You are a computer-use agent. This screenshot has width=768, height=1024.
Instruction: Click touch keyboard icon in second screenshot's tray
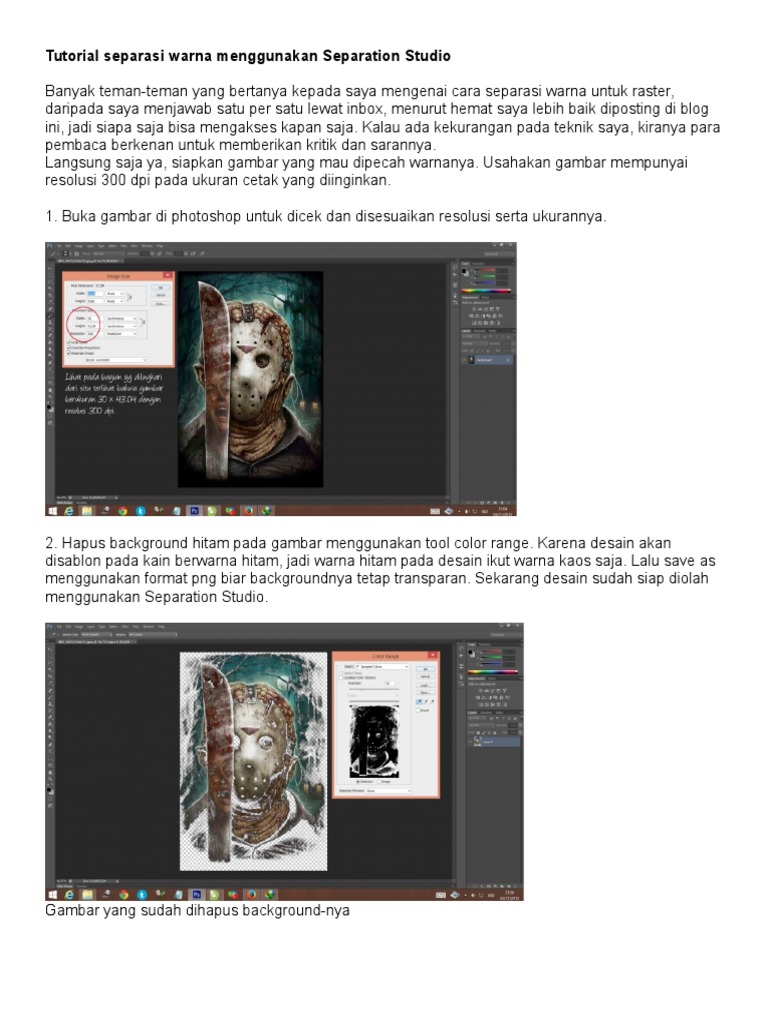(441, 894)
